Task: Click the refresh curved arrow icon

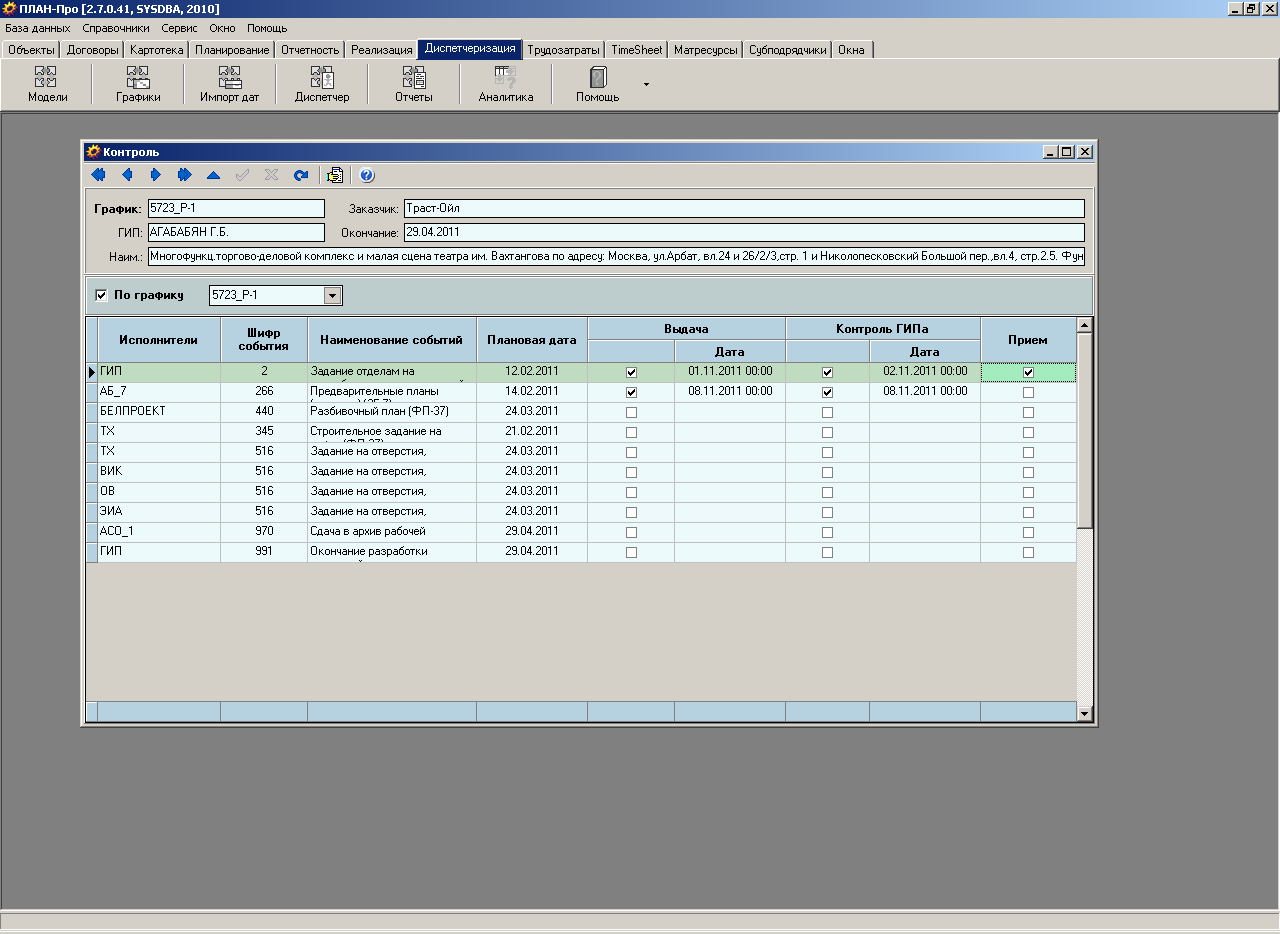Action: click(300, 175)
